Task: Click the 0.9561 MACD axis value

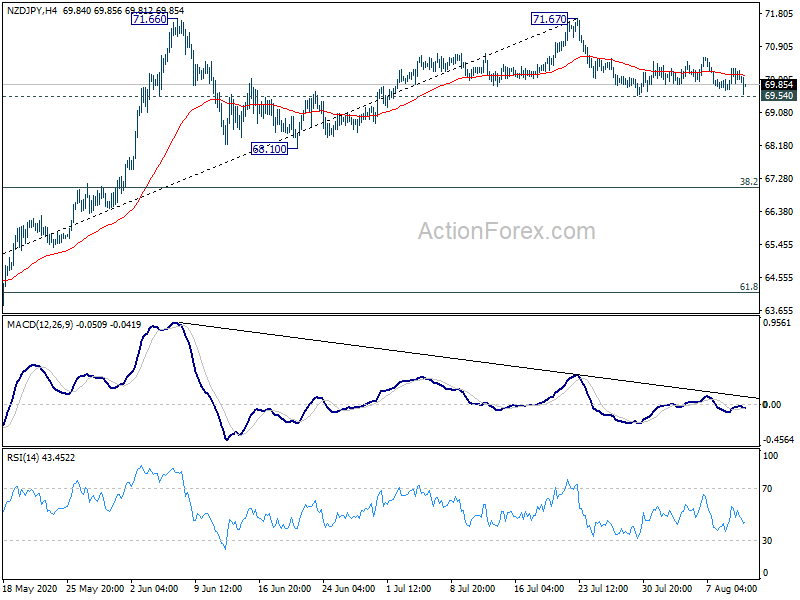Action: (x=777, y=322)
